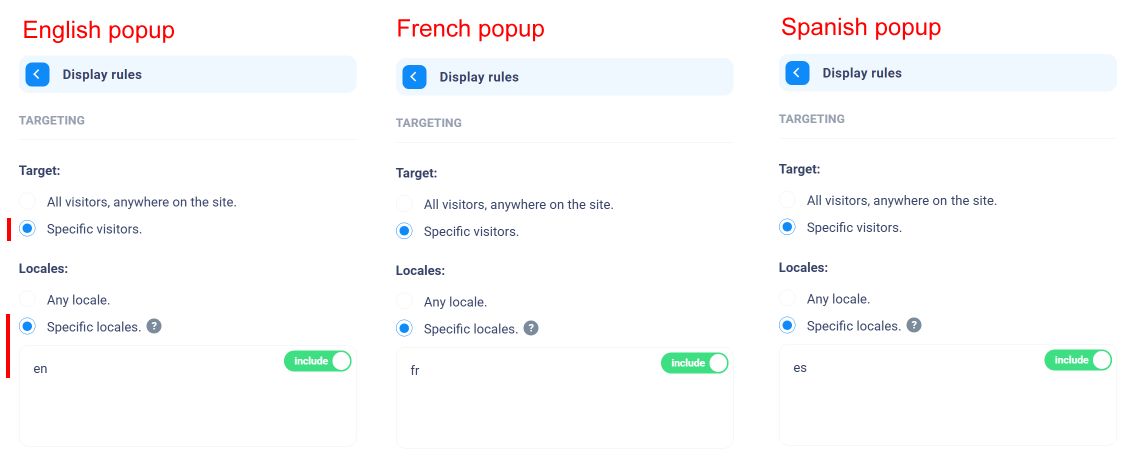The image size is (1140, 468).
Task: Click the locales text box containing 'en'
Action: click(188, 396)
